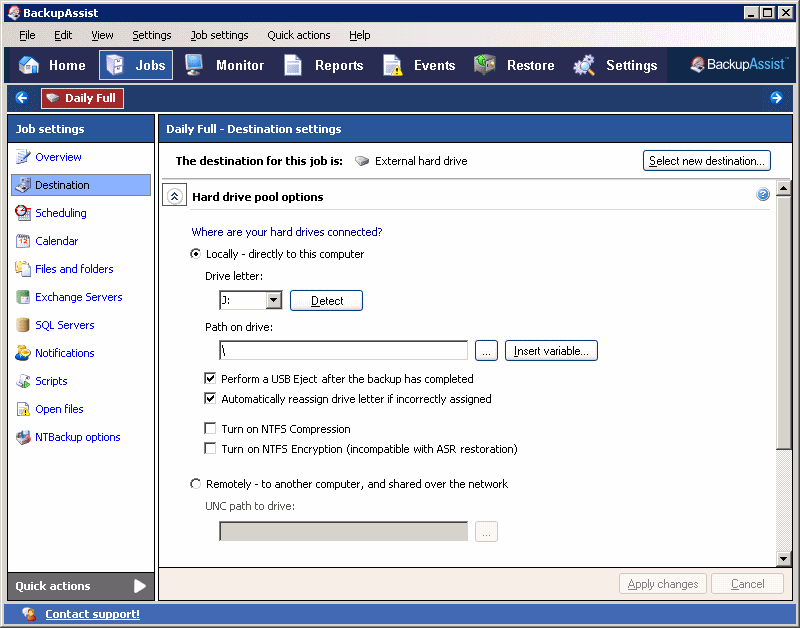Click the Cancel button
Viewport: 800px width, 628px height.
coord(747,584)
